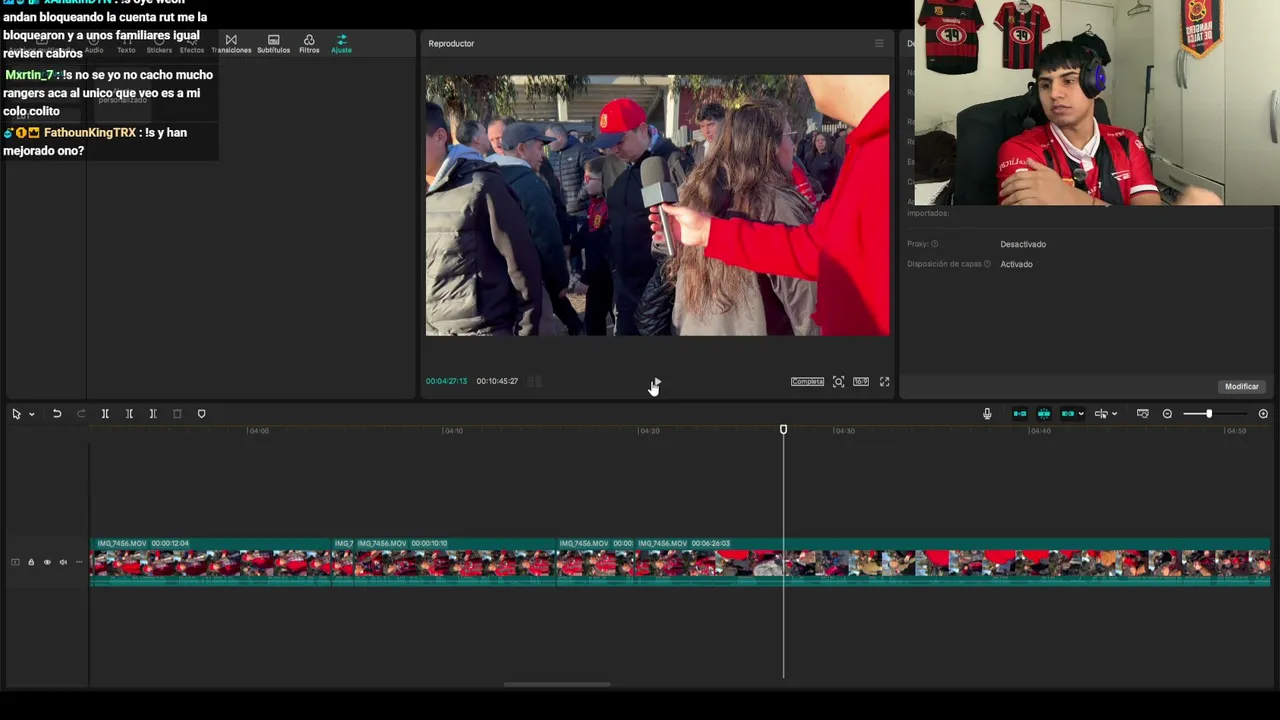Toggle main track magnet
The width and height of the screenshot is (1280, 720).
tap(1020, 414)
